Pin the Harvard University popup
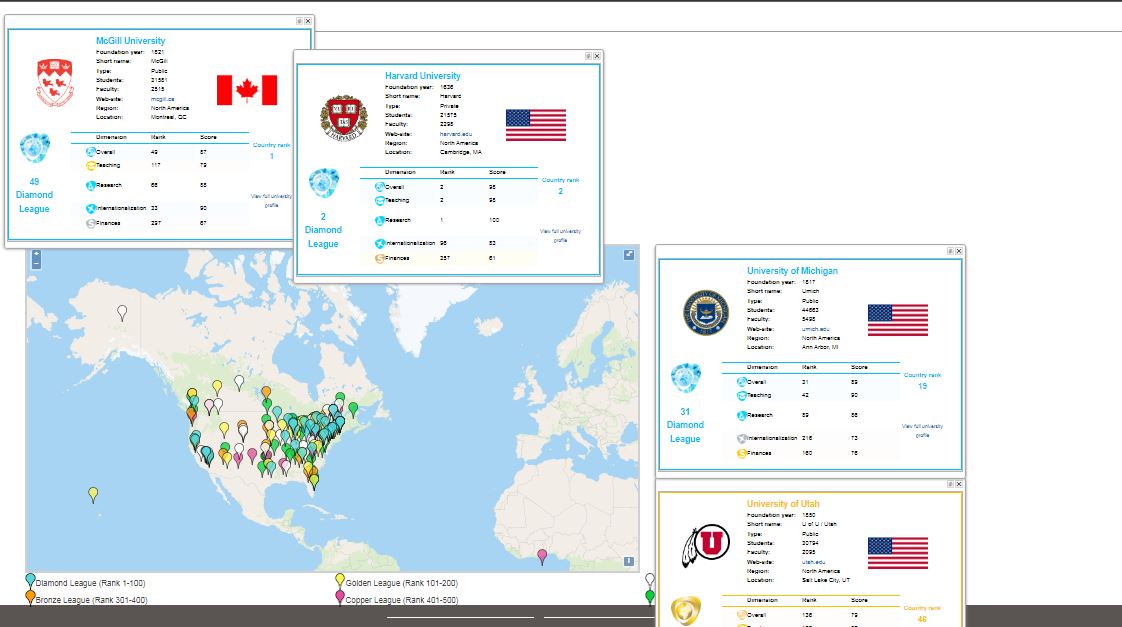This screenshot has height=627, width=1122. (x=588, y=56)
